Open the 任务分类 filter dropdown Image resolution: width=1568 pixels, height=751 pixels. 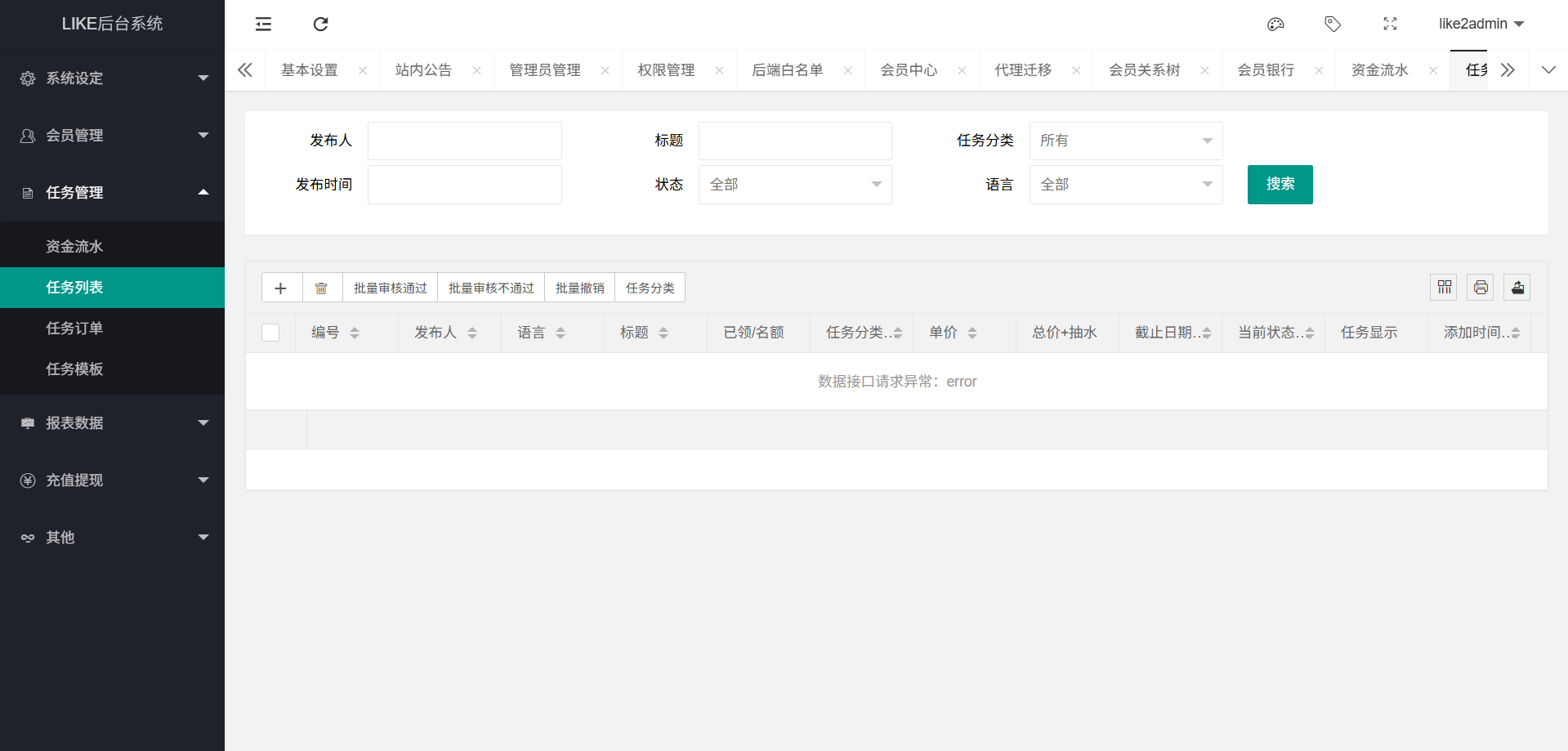point(1126,141)
